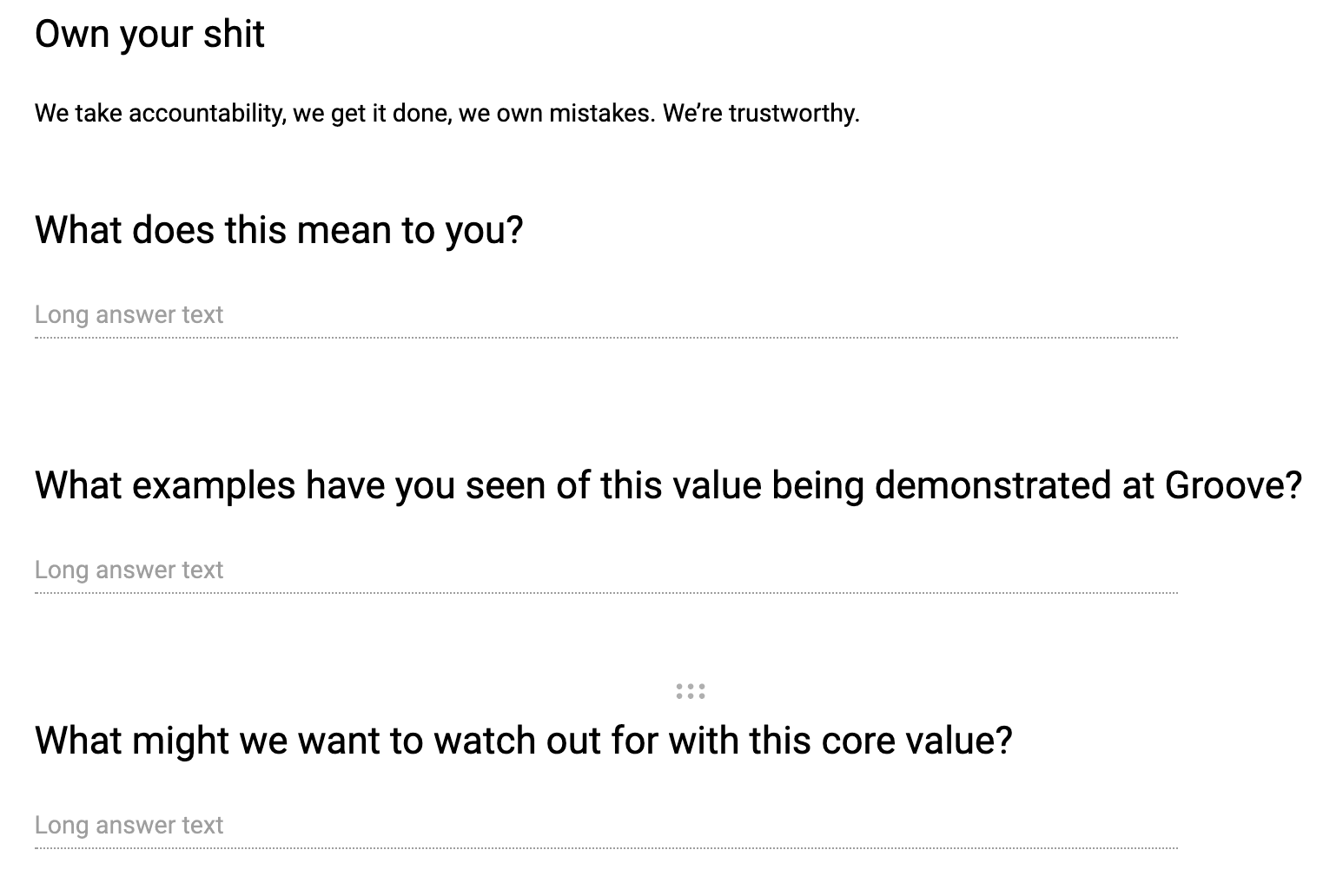Screen dimensions: 1343x896
Task: Click answer field under "watch out for" question
Action: 605,826
